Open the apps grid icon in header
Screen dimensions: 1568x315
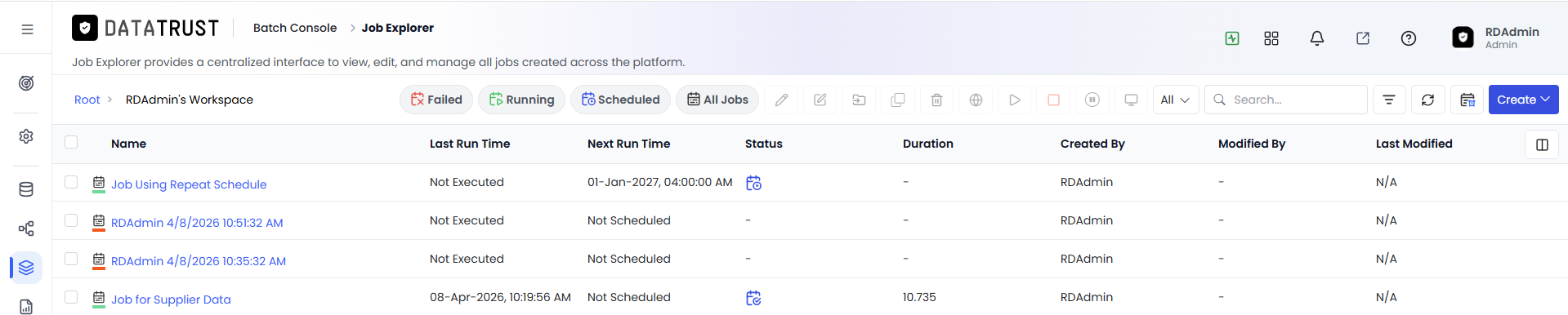1271,38
